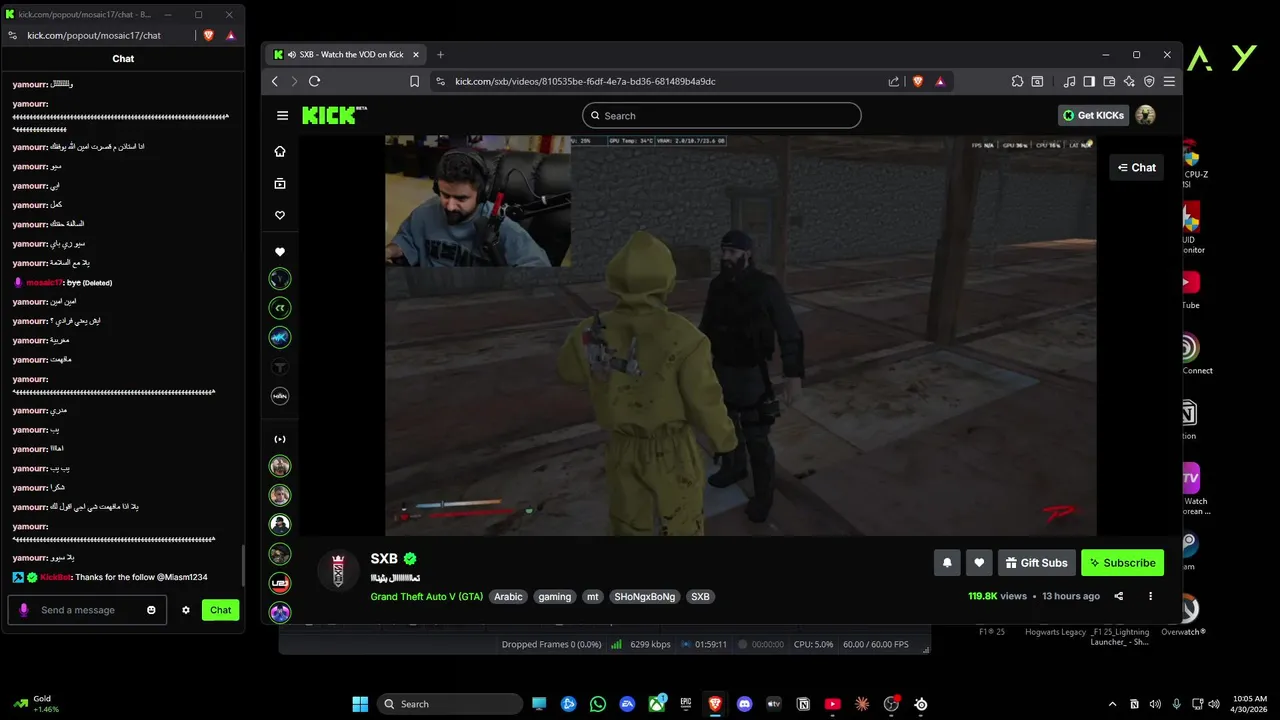Click the Brave Shields lion icon in VOD window

[918, 82]
